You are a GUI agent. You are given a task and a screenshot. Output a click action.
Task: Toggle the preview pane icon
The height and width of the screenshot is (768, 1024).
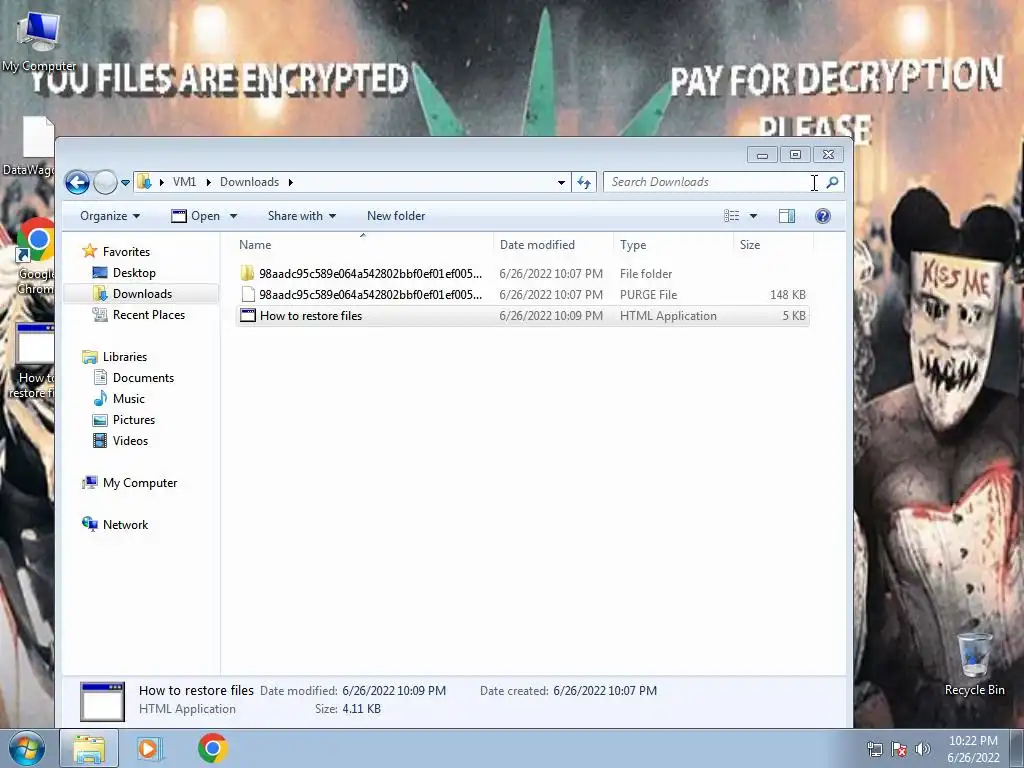click(787, 216)
